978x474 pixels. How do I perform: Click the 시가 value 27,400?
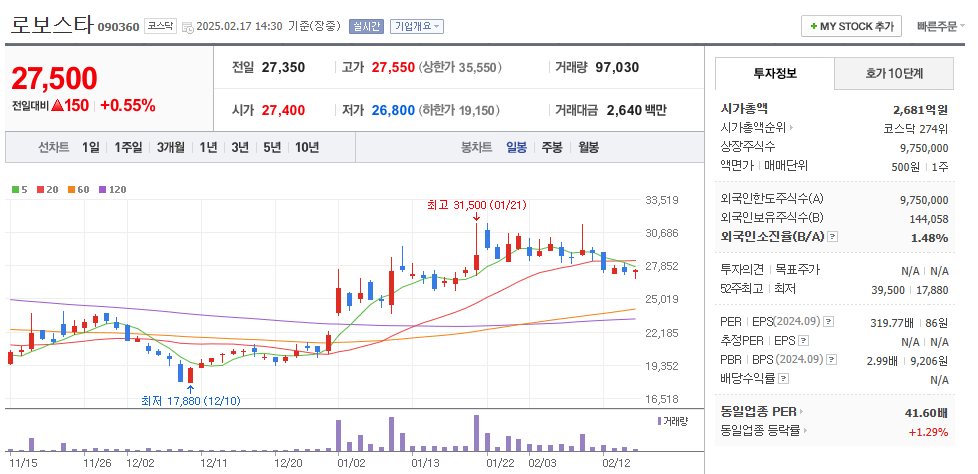pyautogui.click(x=283, y=110)
